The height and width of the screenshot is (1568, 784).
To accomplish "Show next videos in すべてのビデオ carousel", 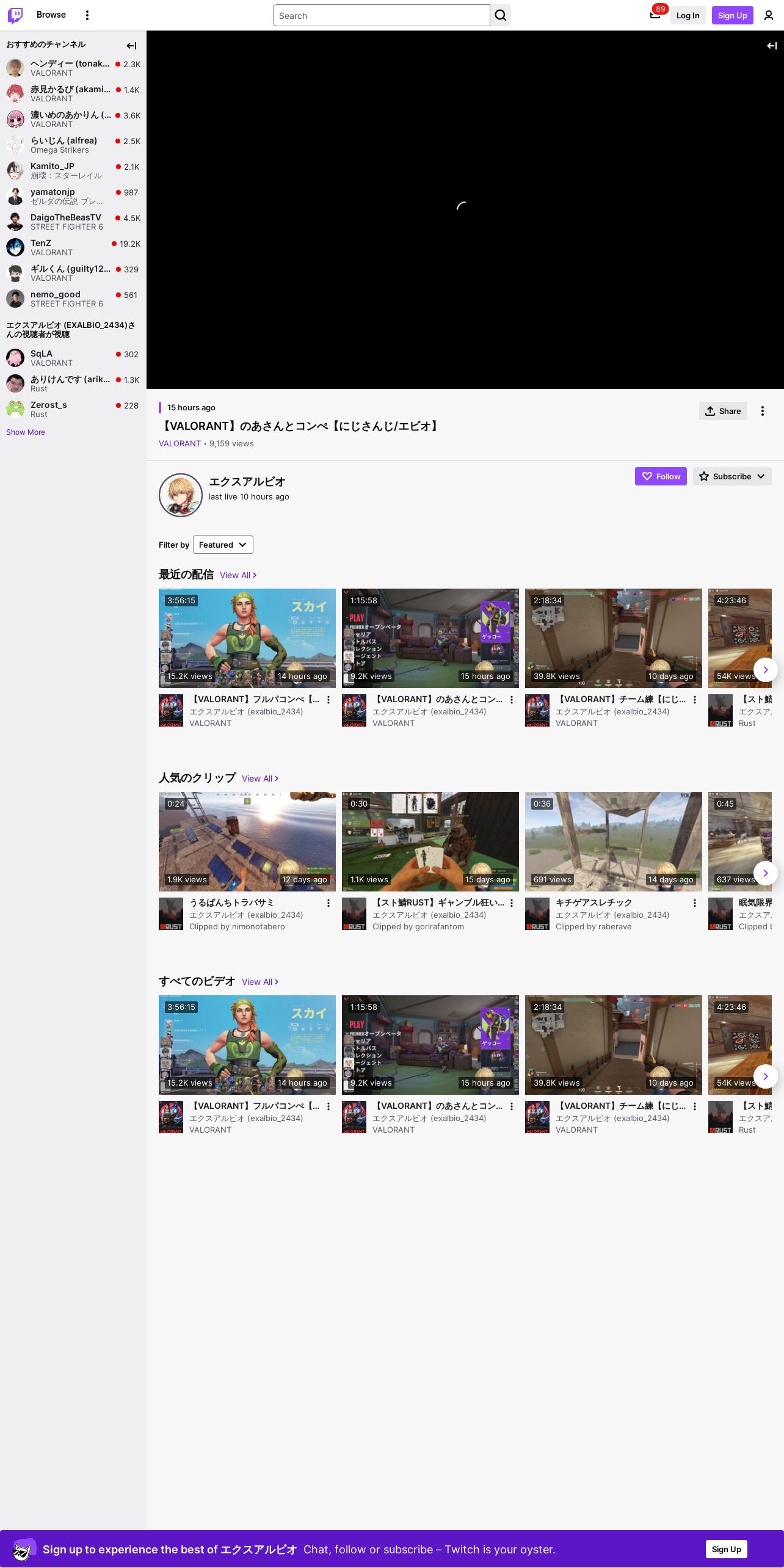I will [x=766, y=1076].
